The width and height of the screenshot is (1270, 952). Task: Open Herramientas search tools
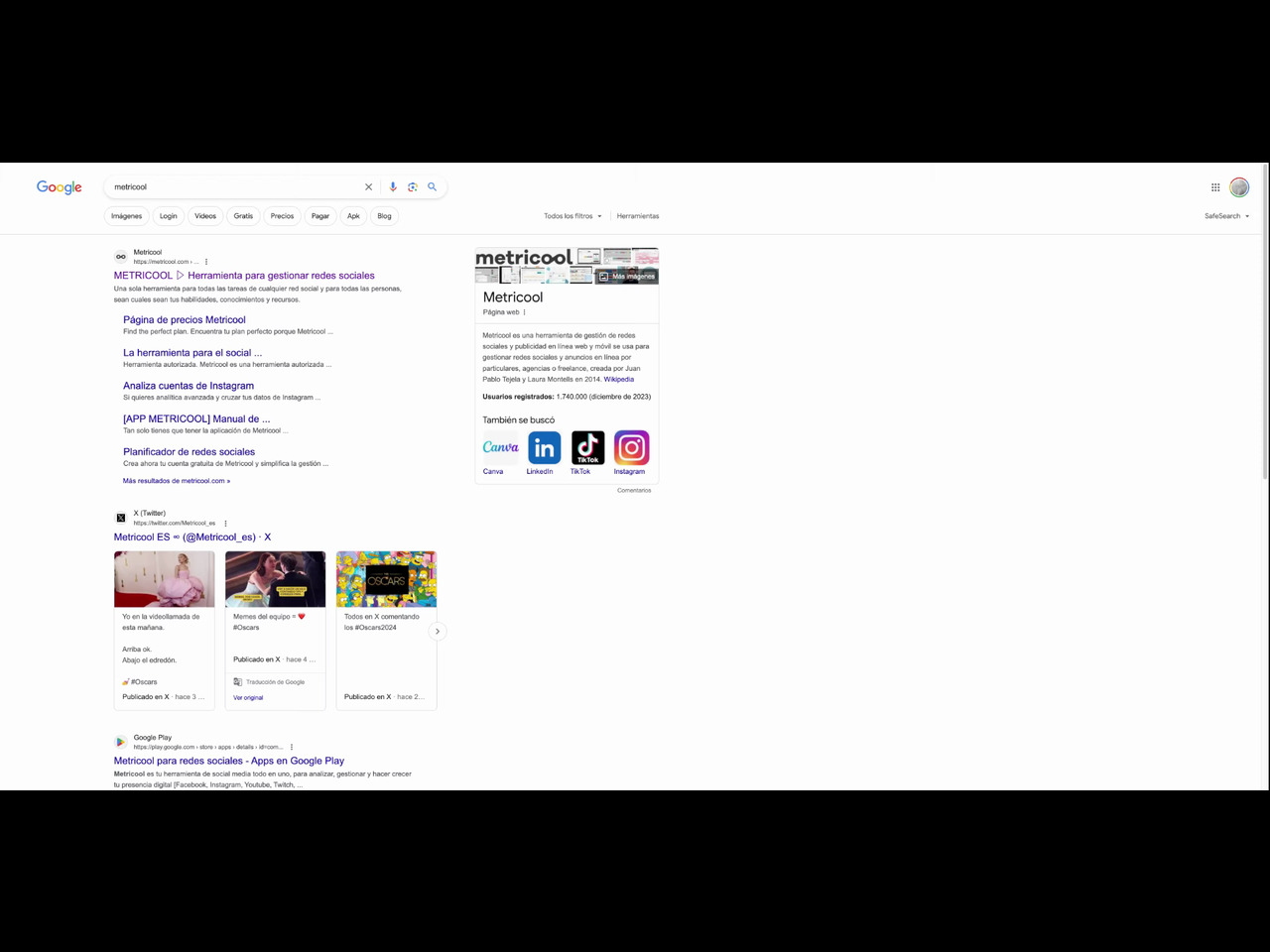[638, 216]
